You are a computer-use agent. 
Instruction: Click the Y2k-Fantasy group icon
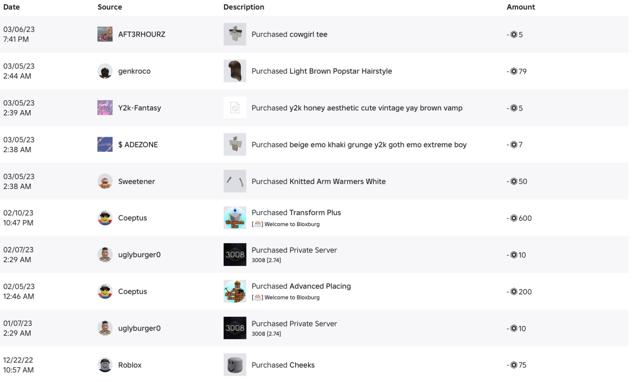105,108
